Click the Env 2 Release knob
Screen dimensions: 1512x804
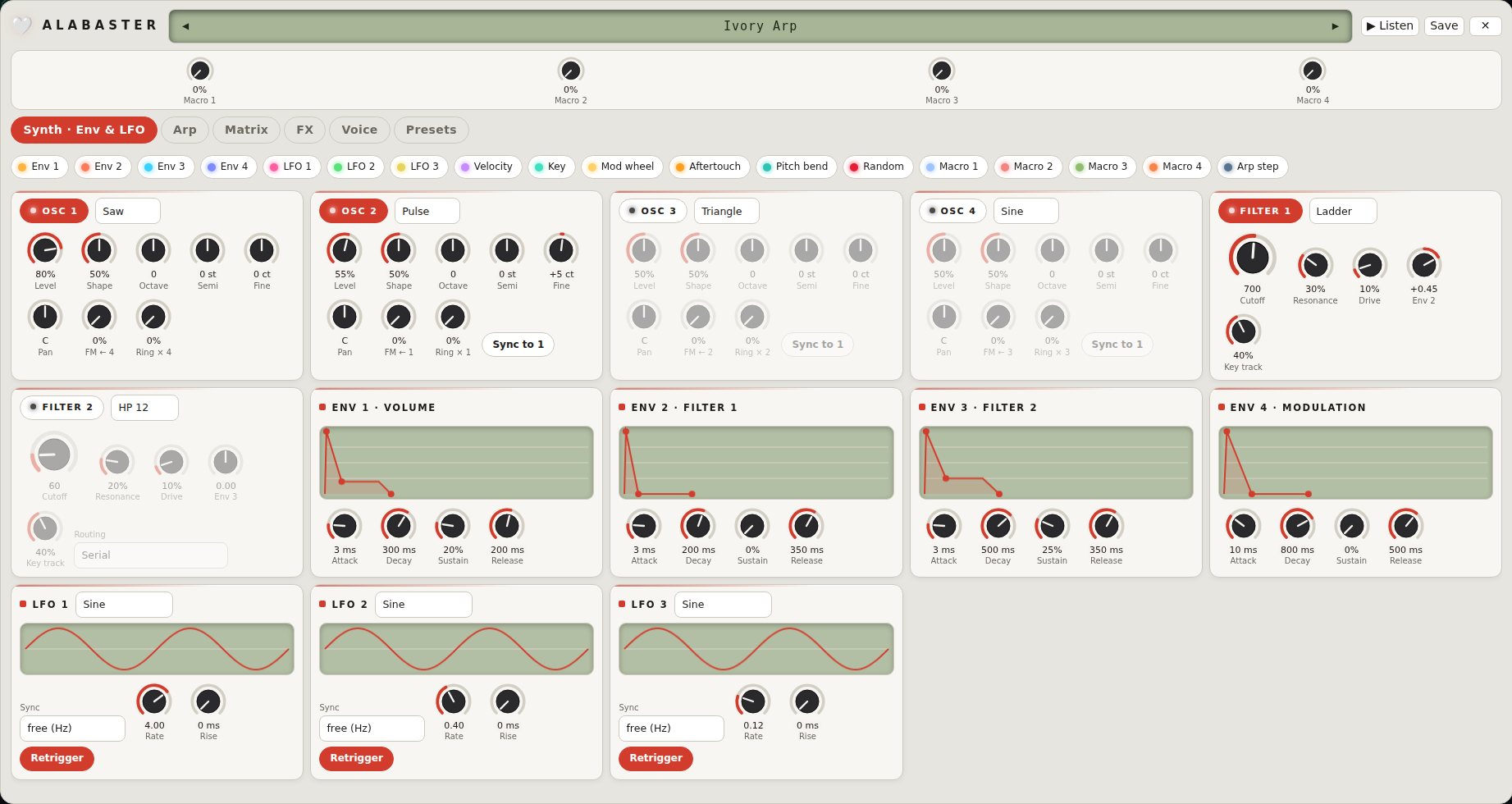click(806, 525)
